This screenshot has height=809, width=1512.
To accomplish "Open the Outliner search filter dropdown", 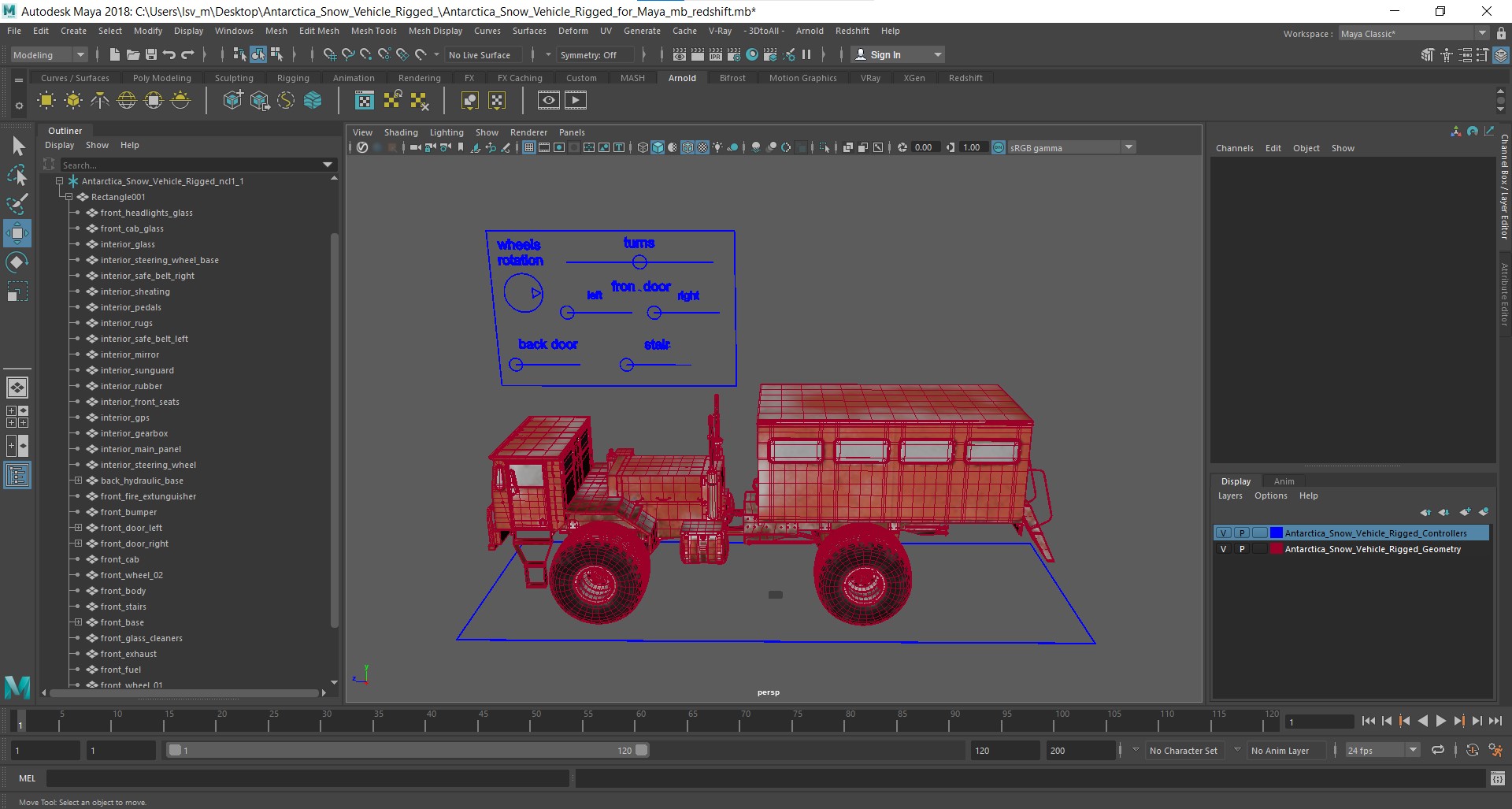I will 328,165.
